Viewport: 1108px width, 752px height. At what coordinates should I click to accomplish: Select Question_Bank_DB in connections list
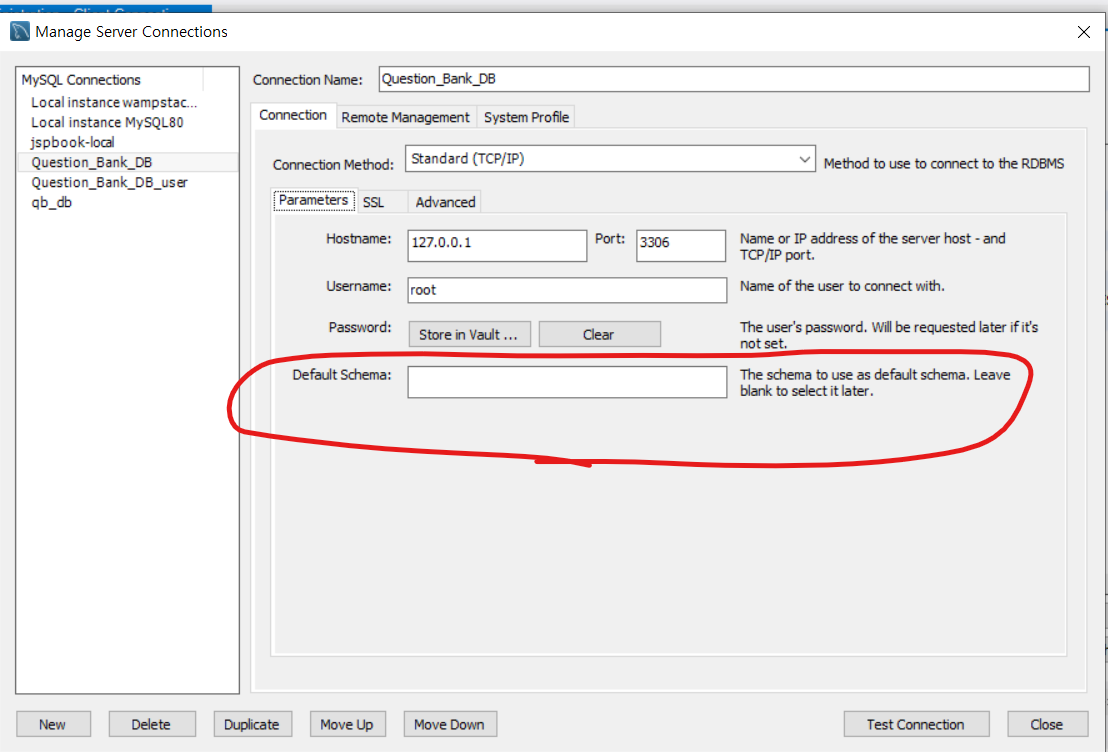tap(127, 163)
